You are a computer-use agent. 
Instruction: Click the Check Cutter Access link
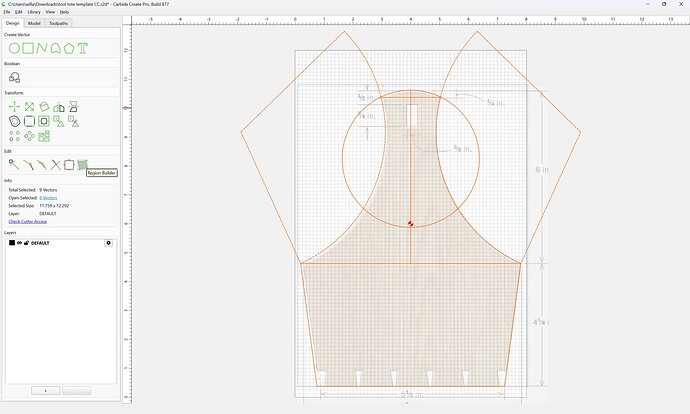tap(28, 222)
